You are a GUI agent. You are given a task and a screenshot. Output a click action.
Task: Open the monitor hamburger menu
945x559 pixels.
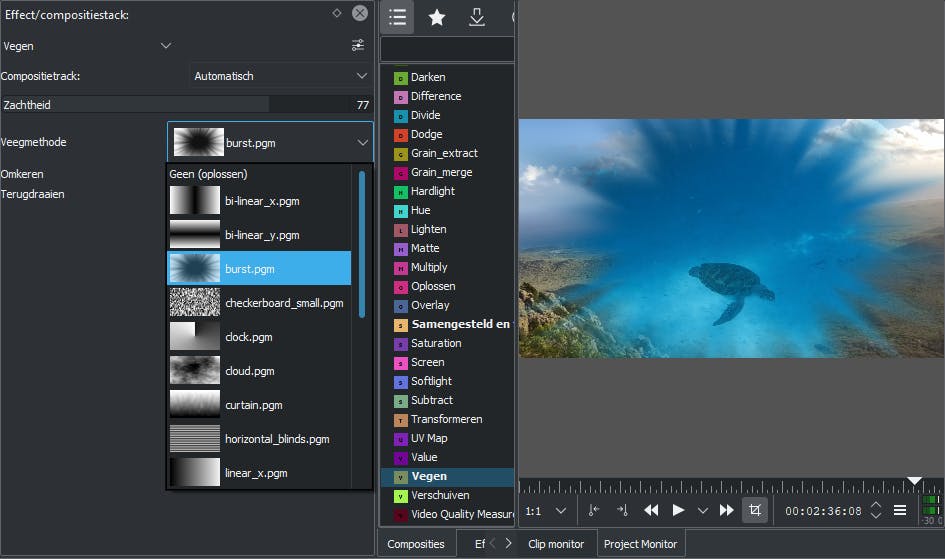coord(900,510)
